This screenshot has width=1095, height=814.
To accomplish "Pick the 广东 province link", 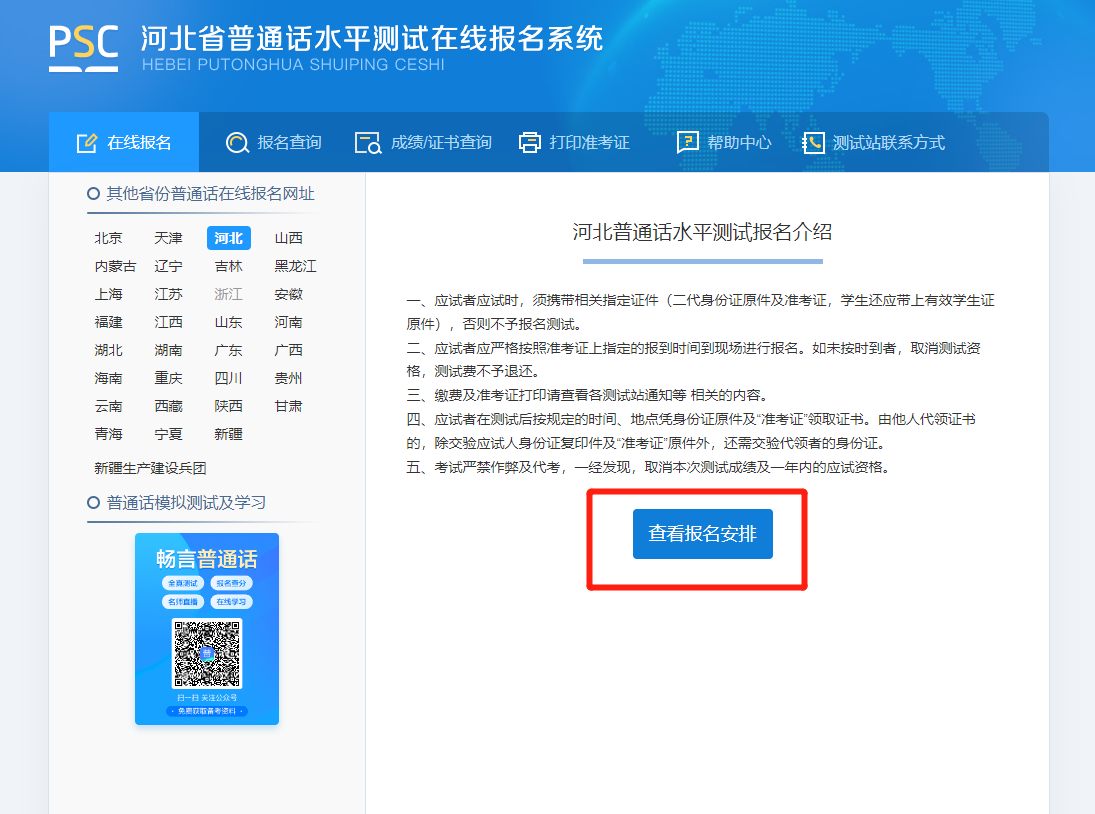I will (228, 350).
